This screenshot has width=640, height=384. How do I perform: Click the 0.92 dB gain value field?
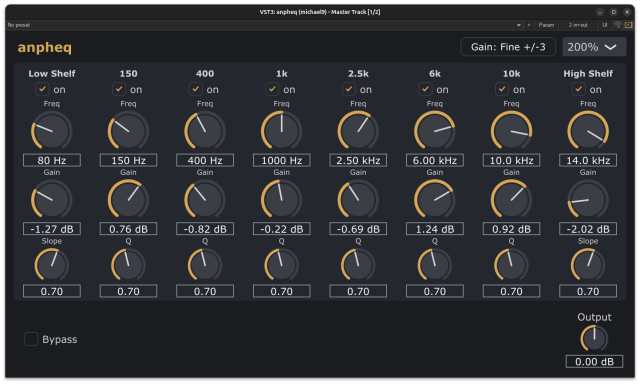(511, 229)
